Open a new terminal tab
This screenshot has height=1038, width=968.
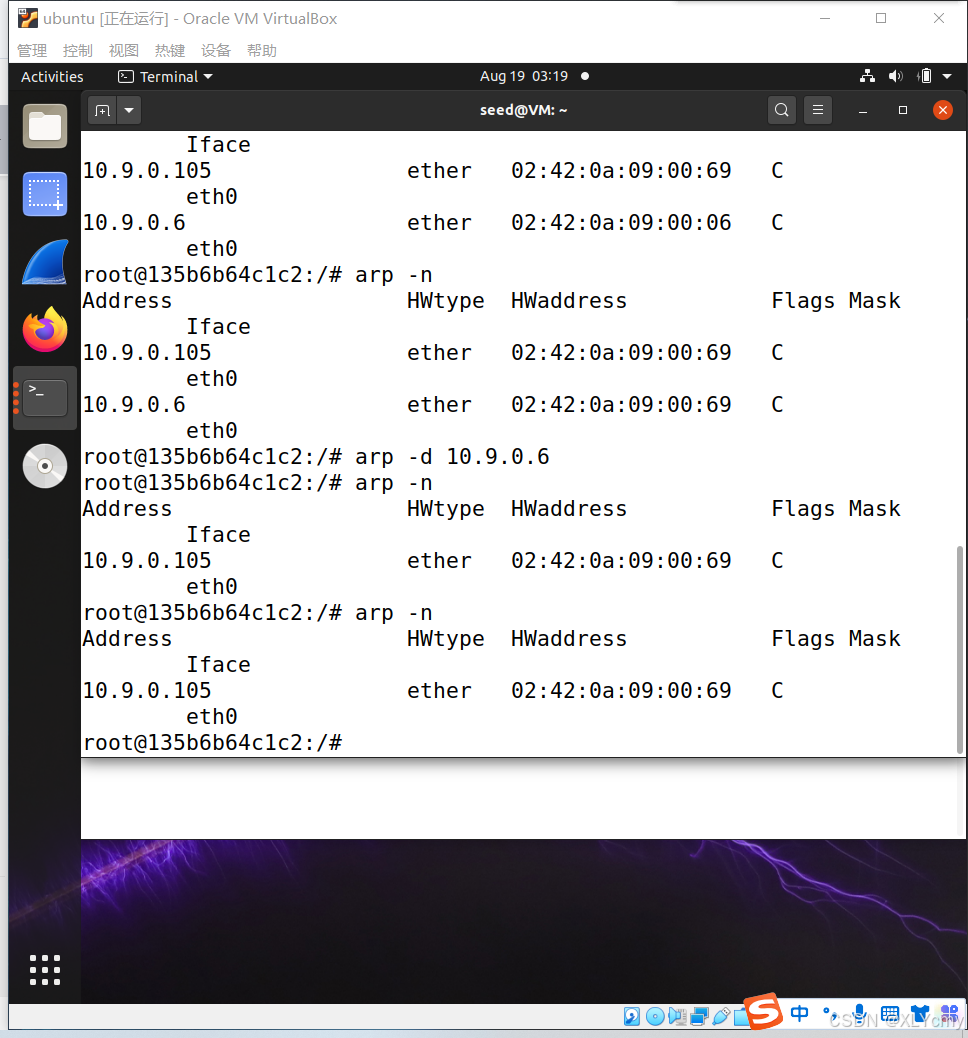coord(103,110)
